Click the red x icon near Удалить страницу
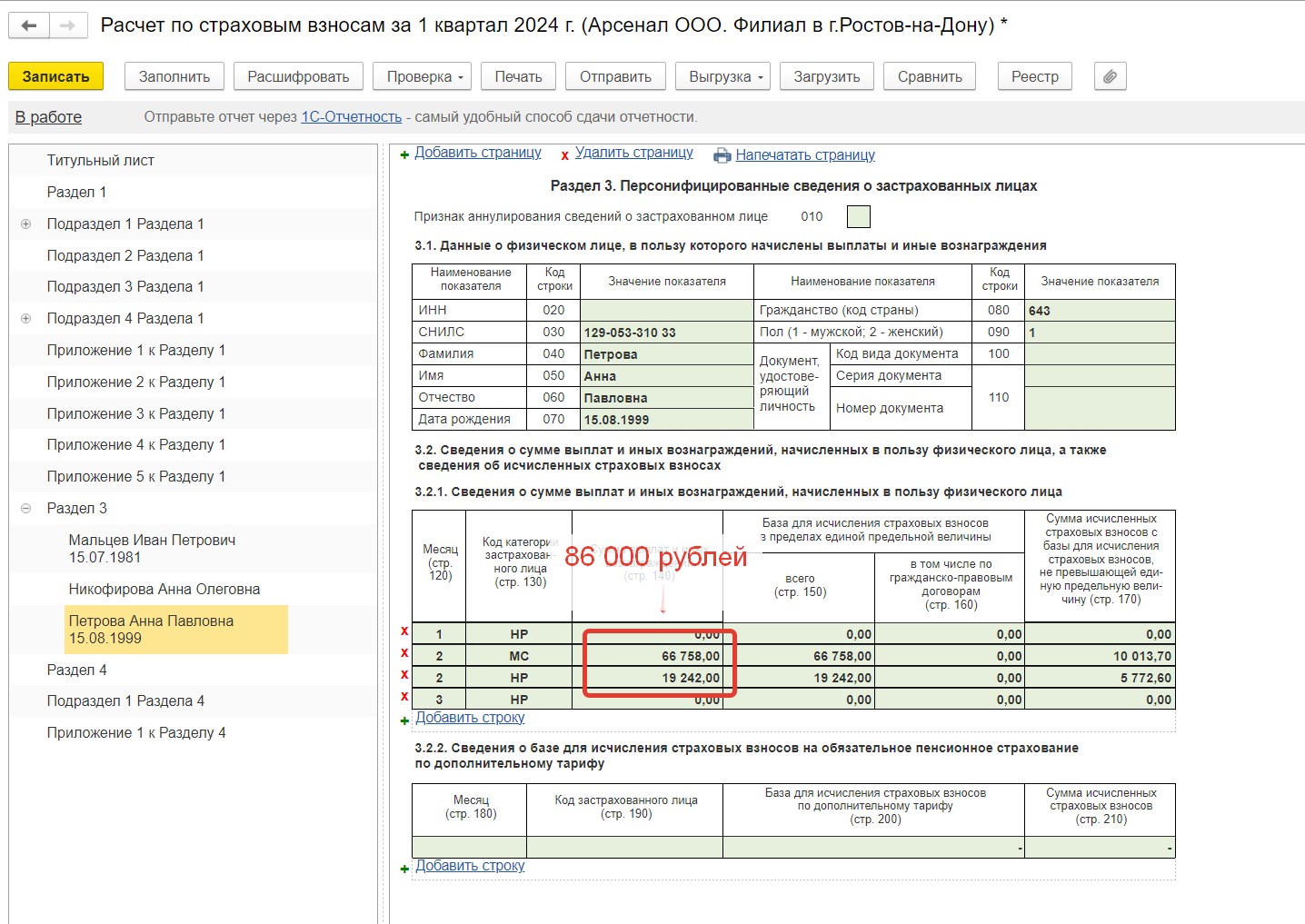Image resolution: width=1305 pixels, height=924 pixels. click(564, 155)
